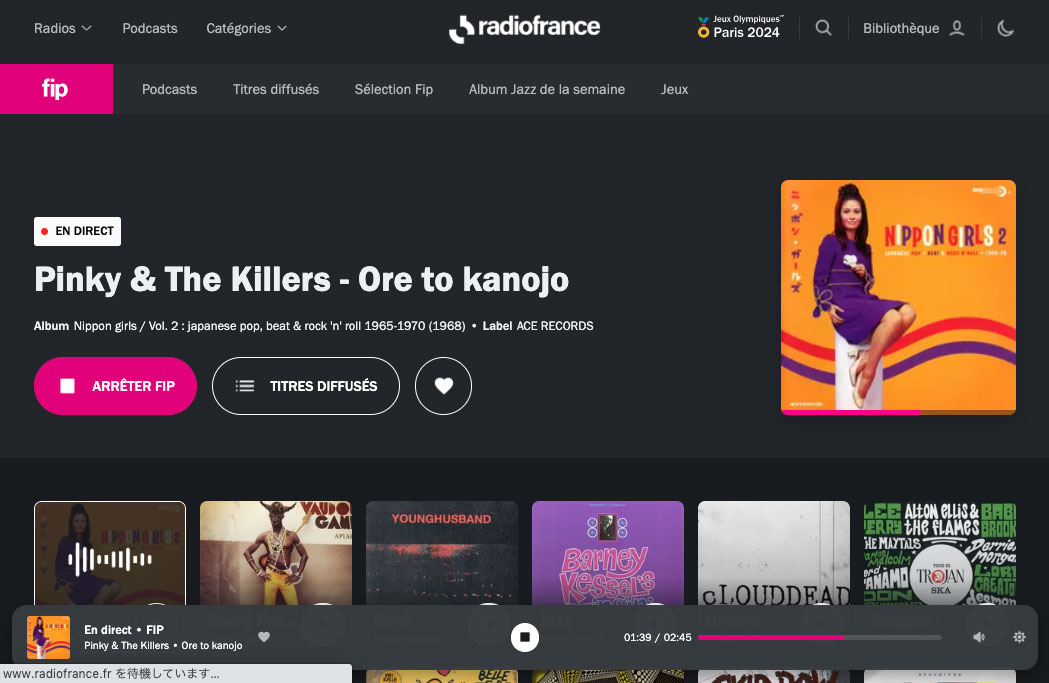This screenshot has height=683, width=1049.
Task: Seek on the player progress bar
Action: click(820, 638)
